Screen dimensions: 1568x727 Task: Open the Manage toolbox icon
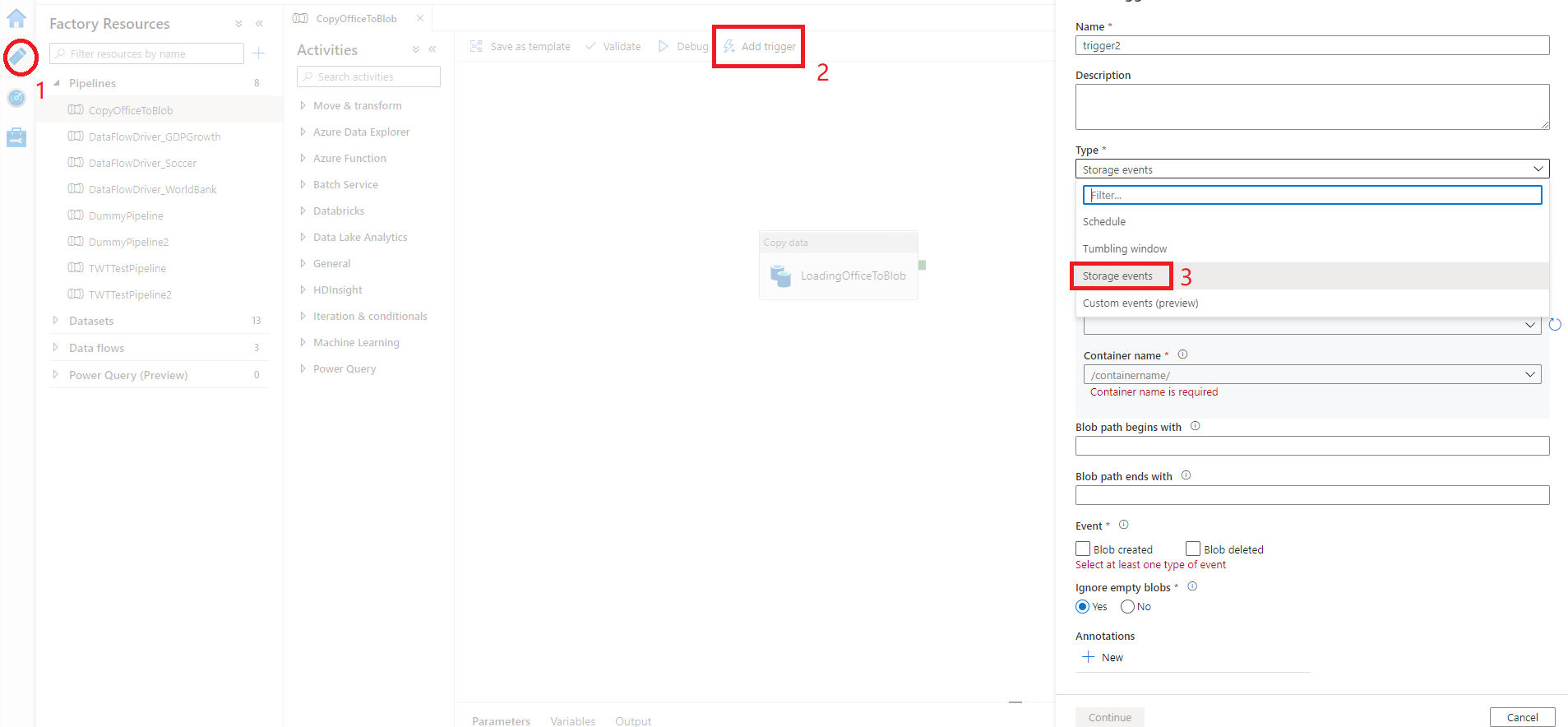[16, 137]
